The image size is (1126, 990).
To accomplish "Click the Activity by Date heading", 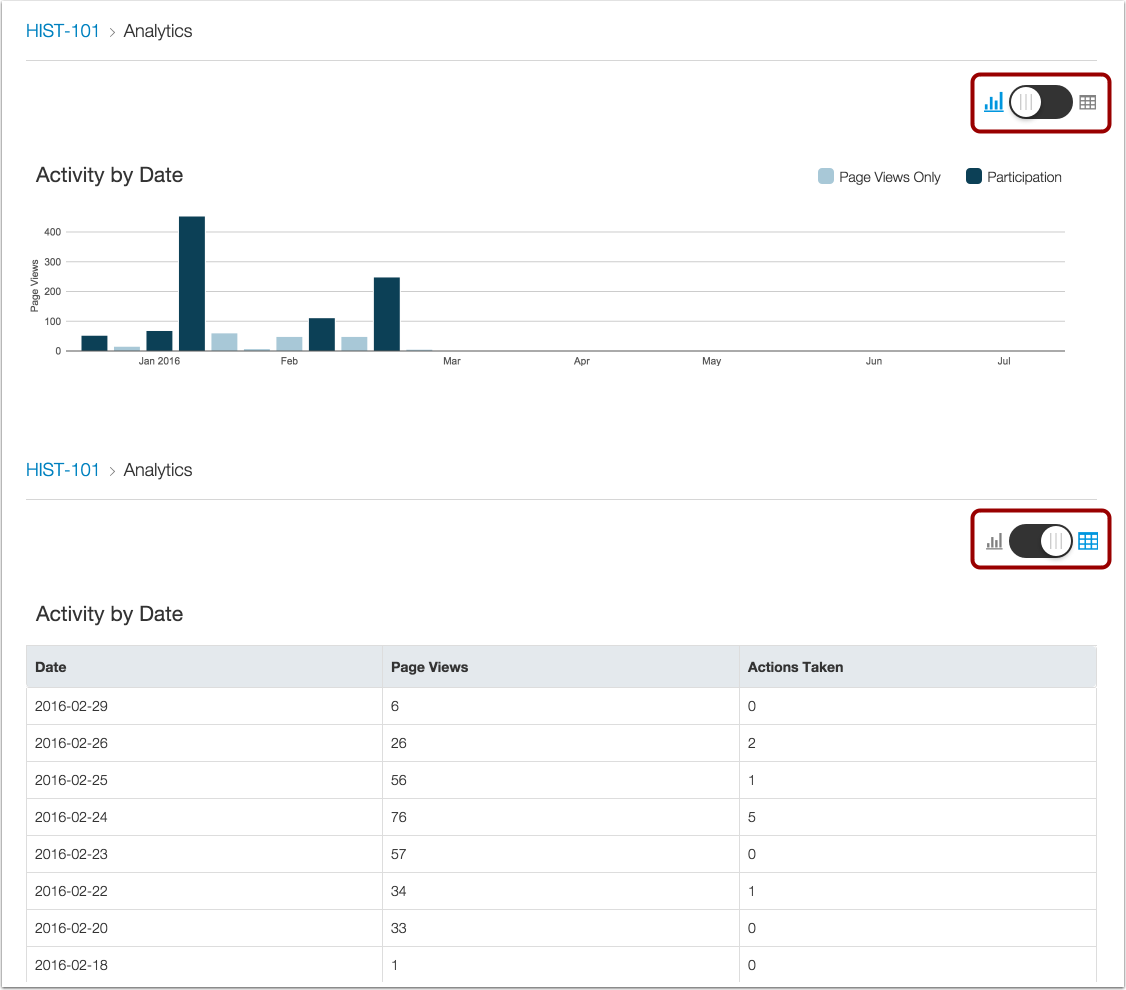I will click(109, 175).
